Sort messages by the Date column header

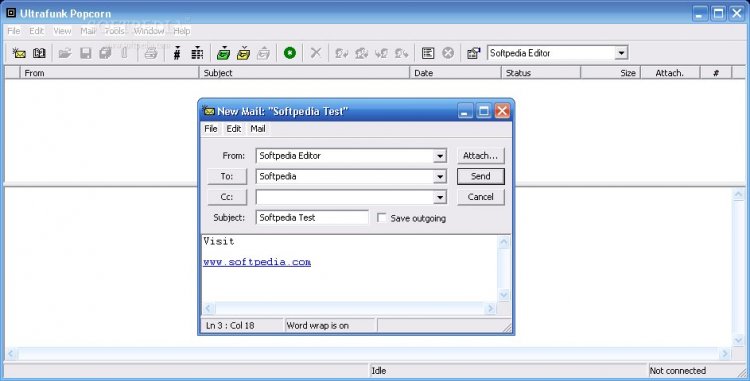pos(455,73)
